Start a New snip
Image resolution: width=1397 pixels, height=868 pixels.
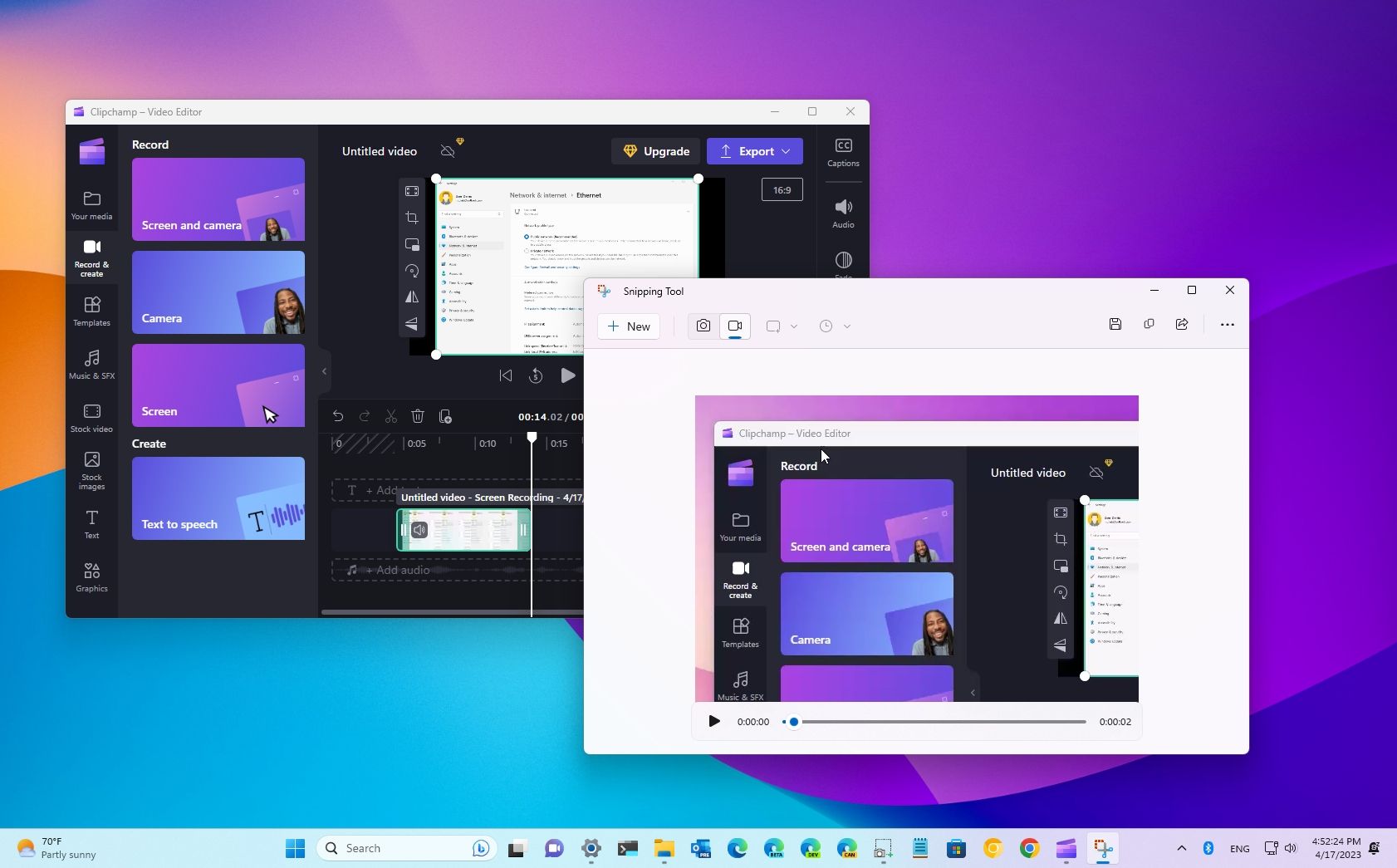629,326
